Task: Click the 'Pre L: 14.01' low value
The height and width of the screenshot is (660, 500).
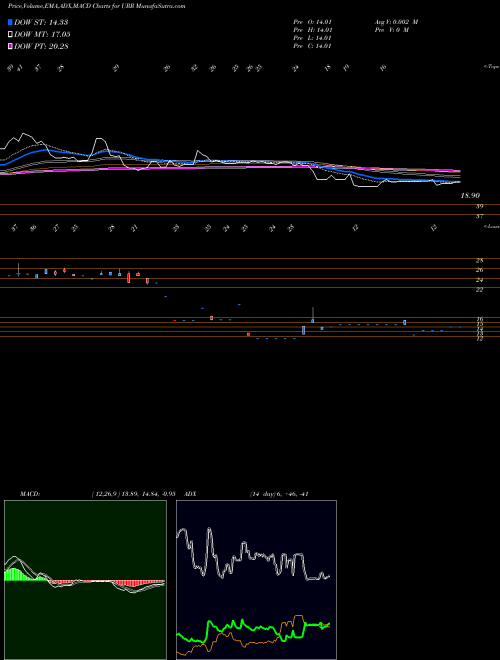Action: pyautogui.click(x=314, y=38)
